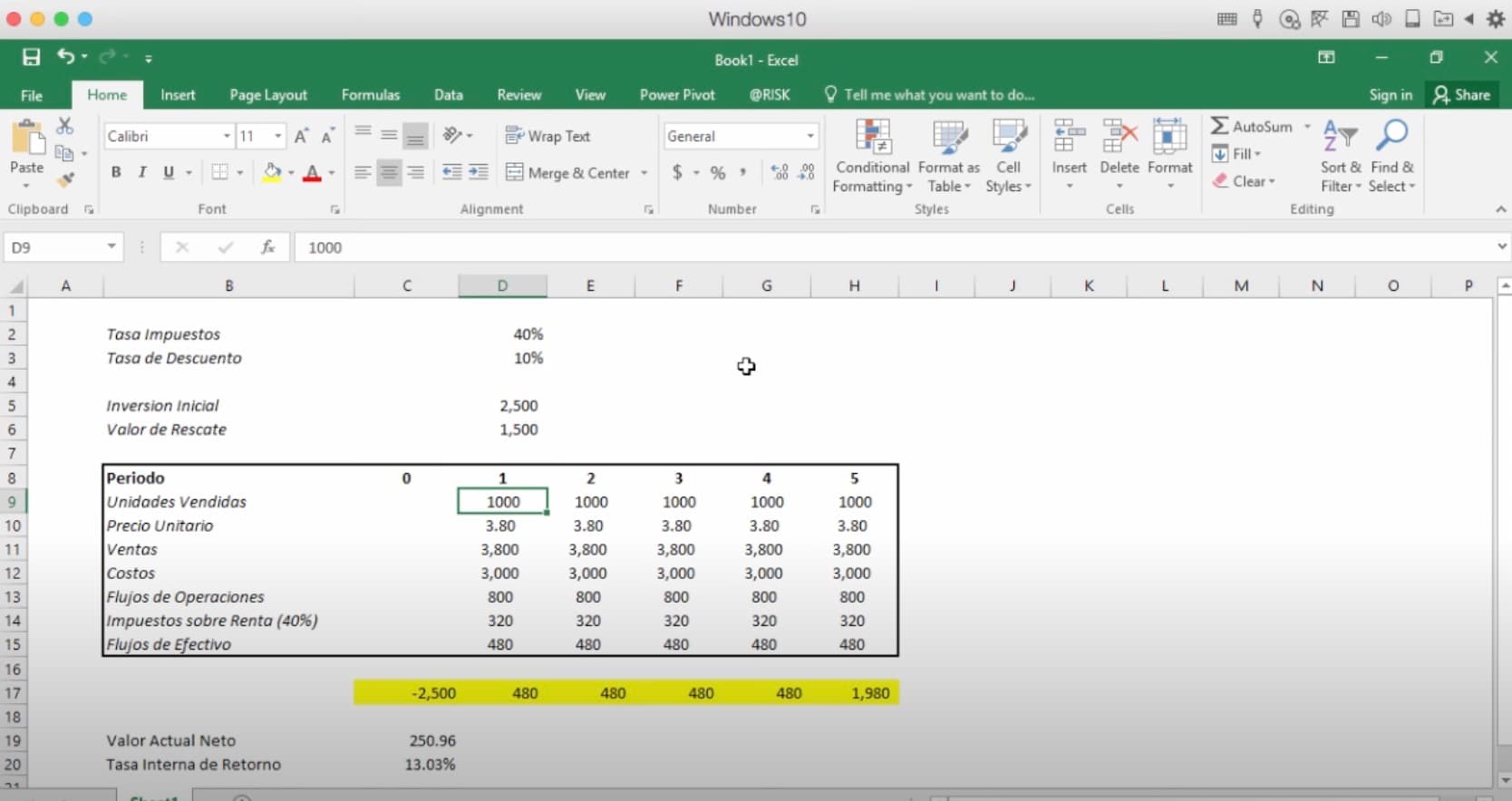Viewport: 1512px width, 801px height.
Task: Expand the Calibri font name dropdown
Action: tap(227, 136)
